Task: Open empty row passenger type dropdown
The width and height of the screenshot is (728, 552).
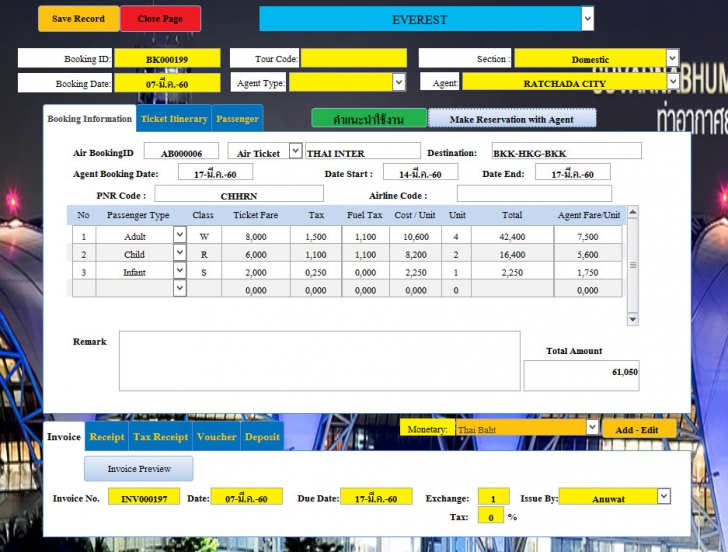Action: [180, 288]
